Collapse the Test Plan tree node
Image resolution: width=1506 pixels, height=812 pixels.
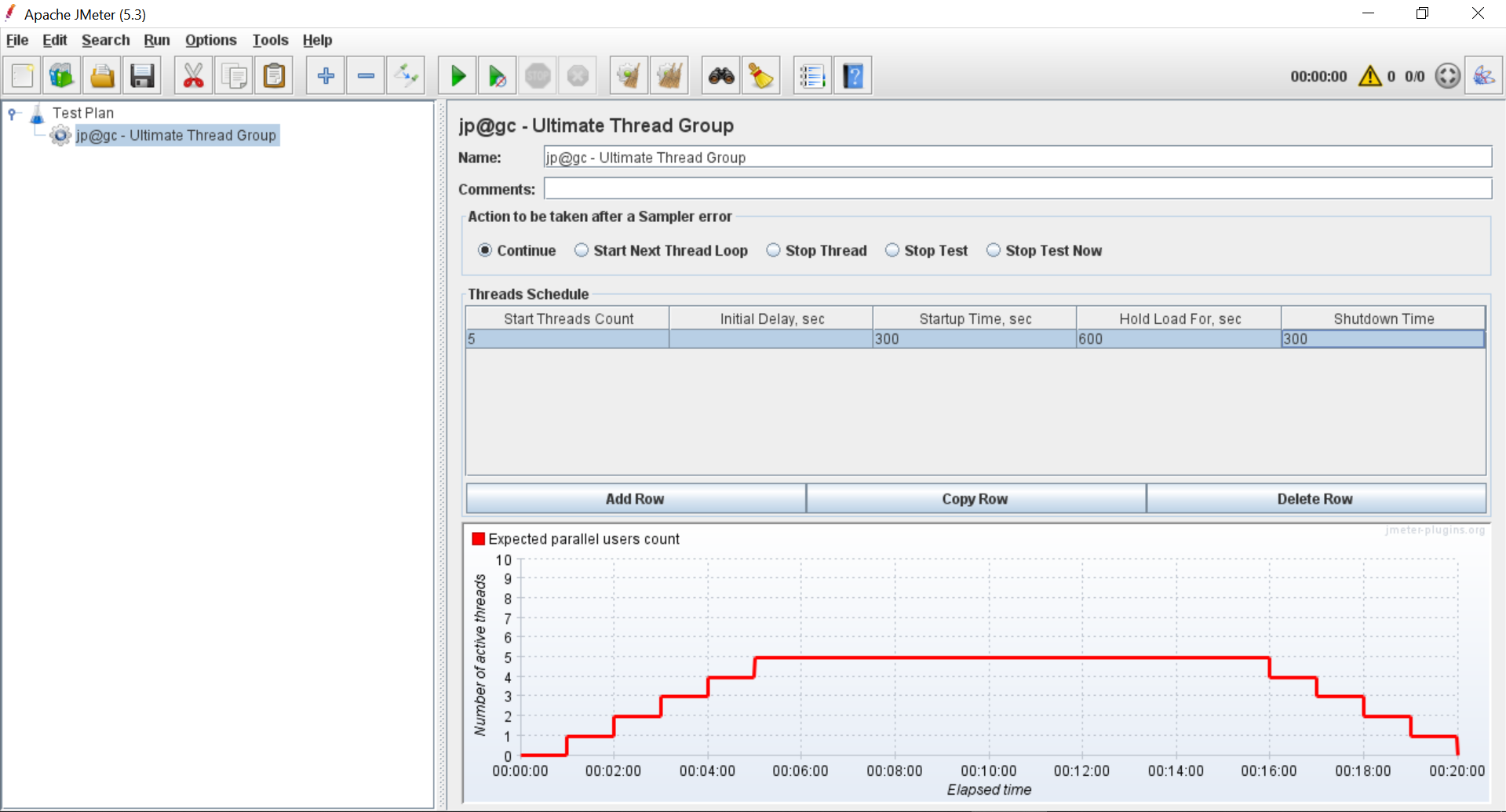pyautogui.click(x=13, y=115)
